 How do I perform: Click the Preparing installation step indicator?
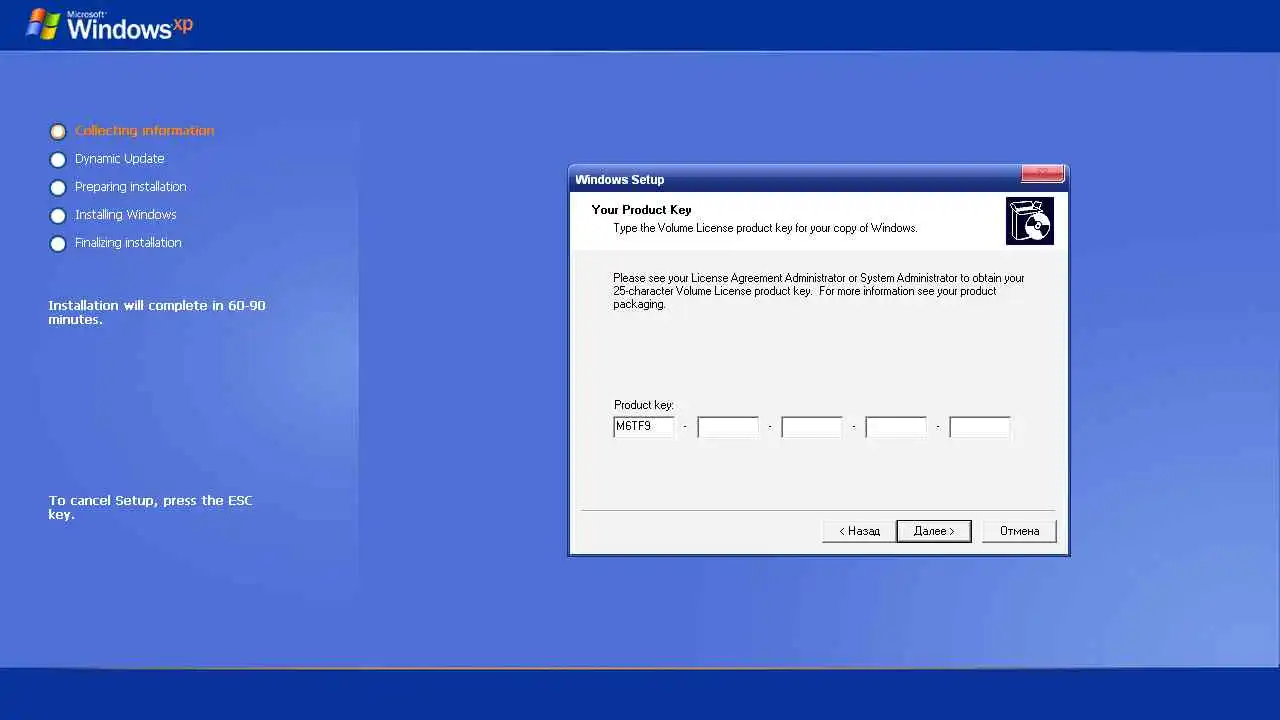58,187
